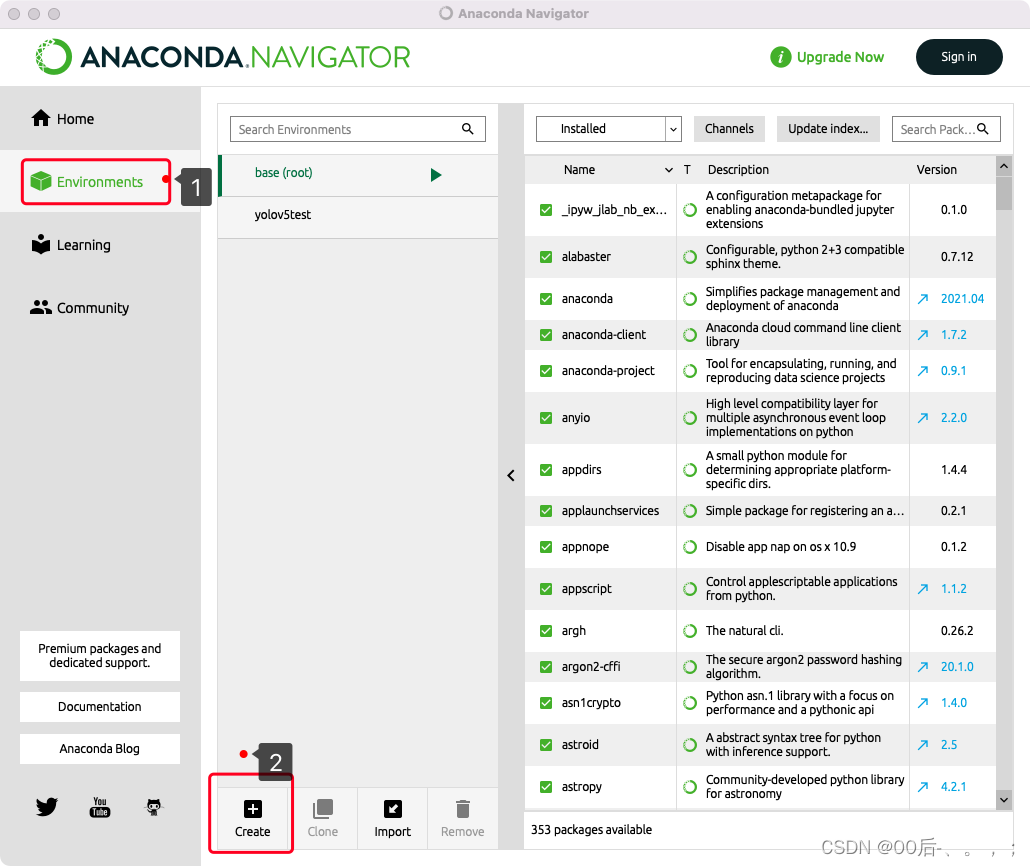Click the upgrade arrow for astropy
The image size is (1030, 866).
923,786
